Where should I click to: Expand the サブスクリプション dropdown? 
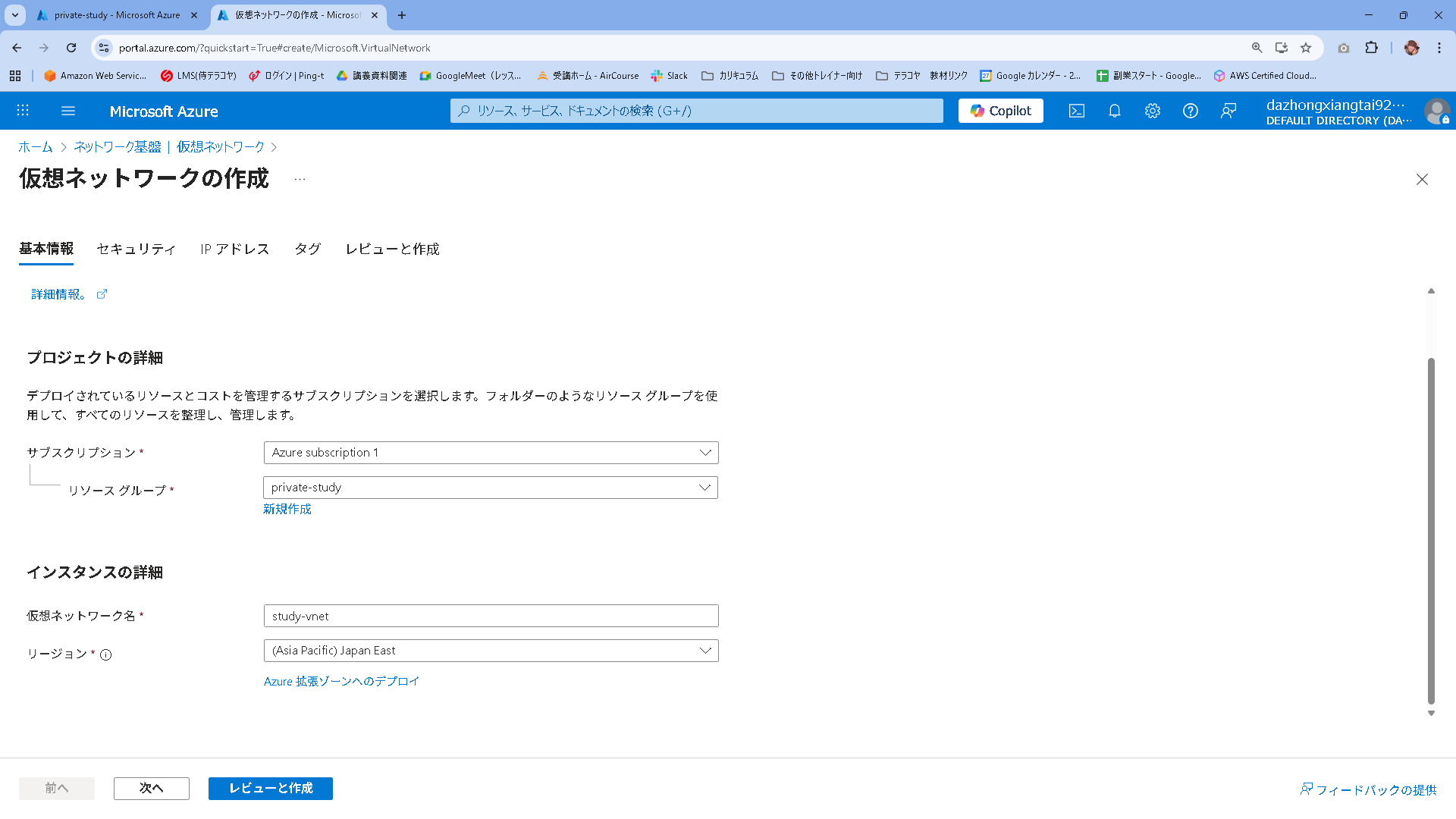tap(491, 453)
